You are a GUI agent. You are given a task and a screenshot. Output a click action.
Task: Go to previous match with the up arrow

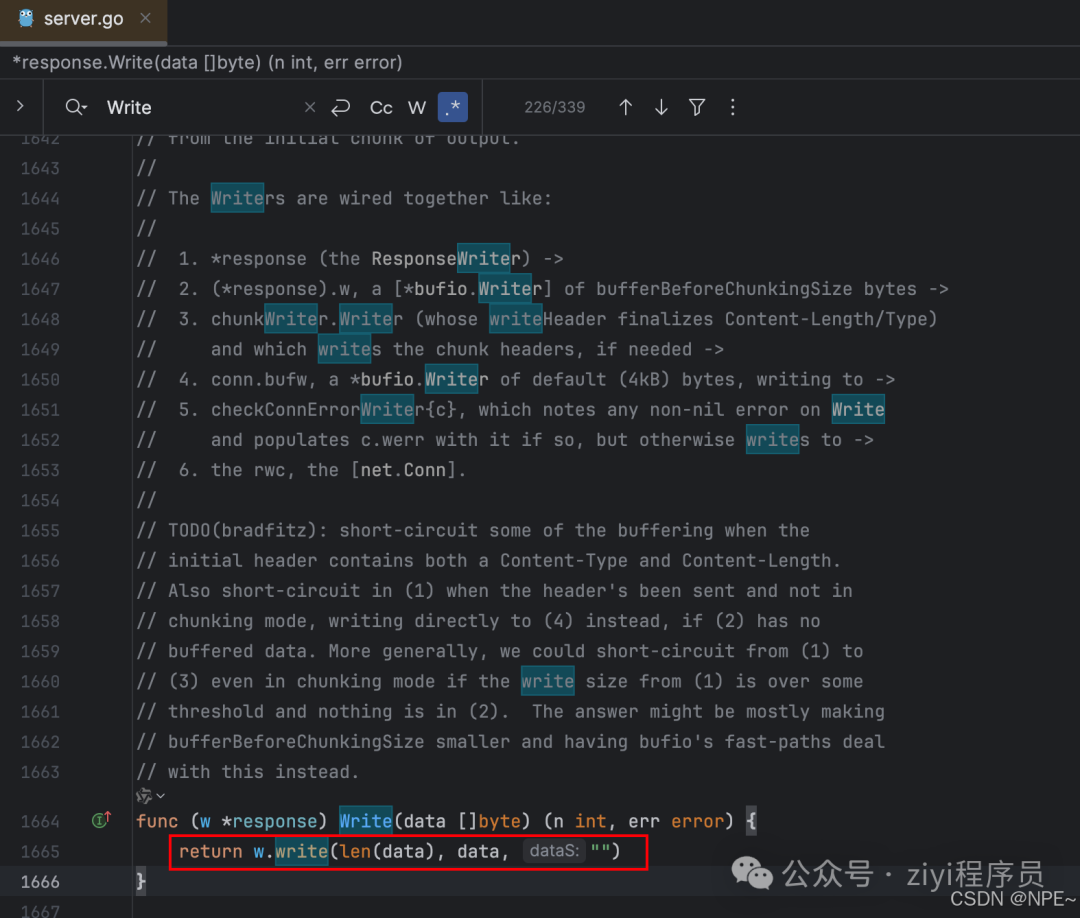pos(626,107)
